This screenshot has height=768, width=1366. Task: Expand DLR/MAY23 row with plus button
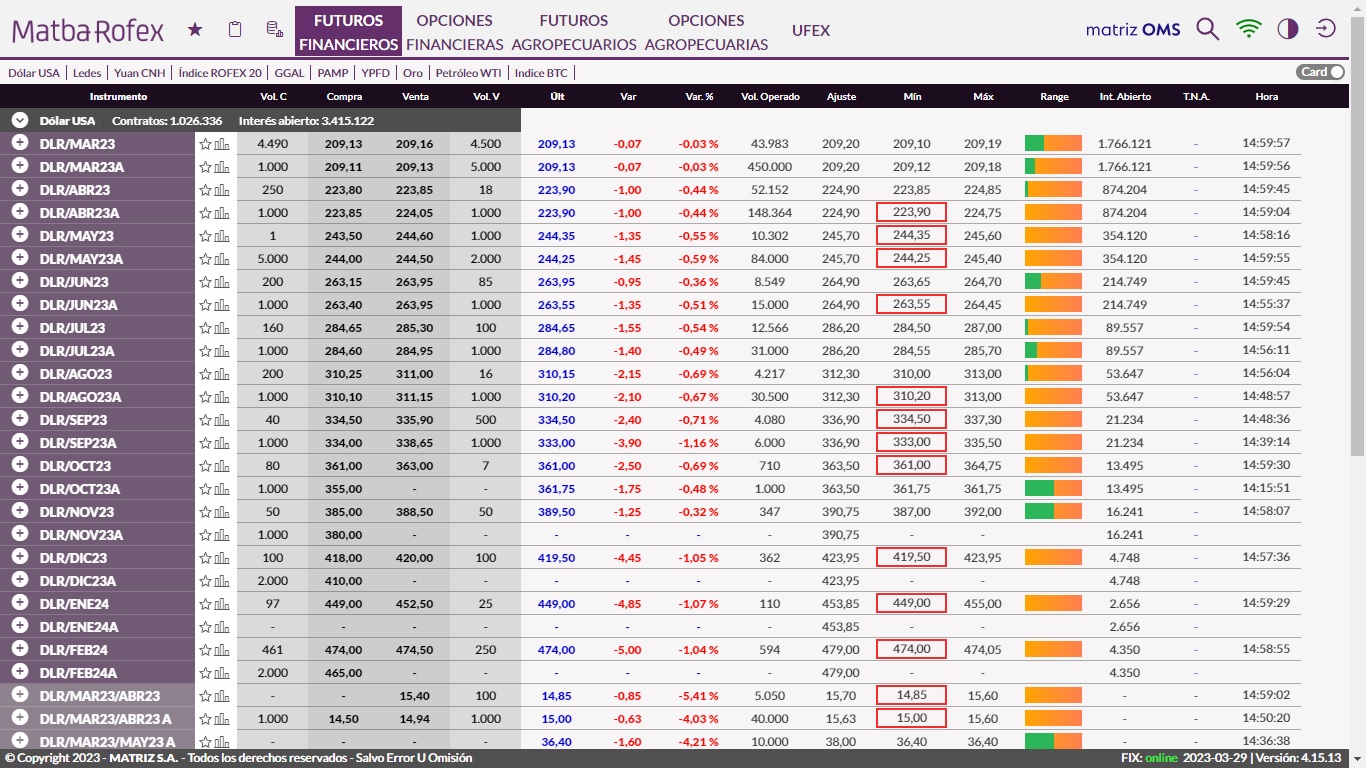coord(19,235)
